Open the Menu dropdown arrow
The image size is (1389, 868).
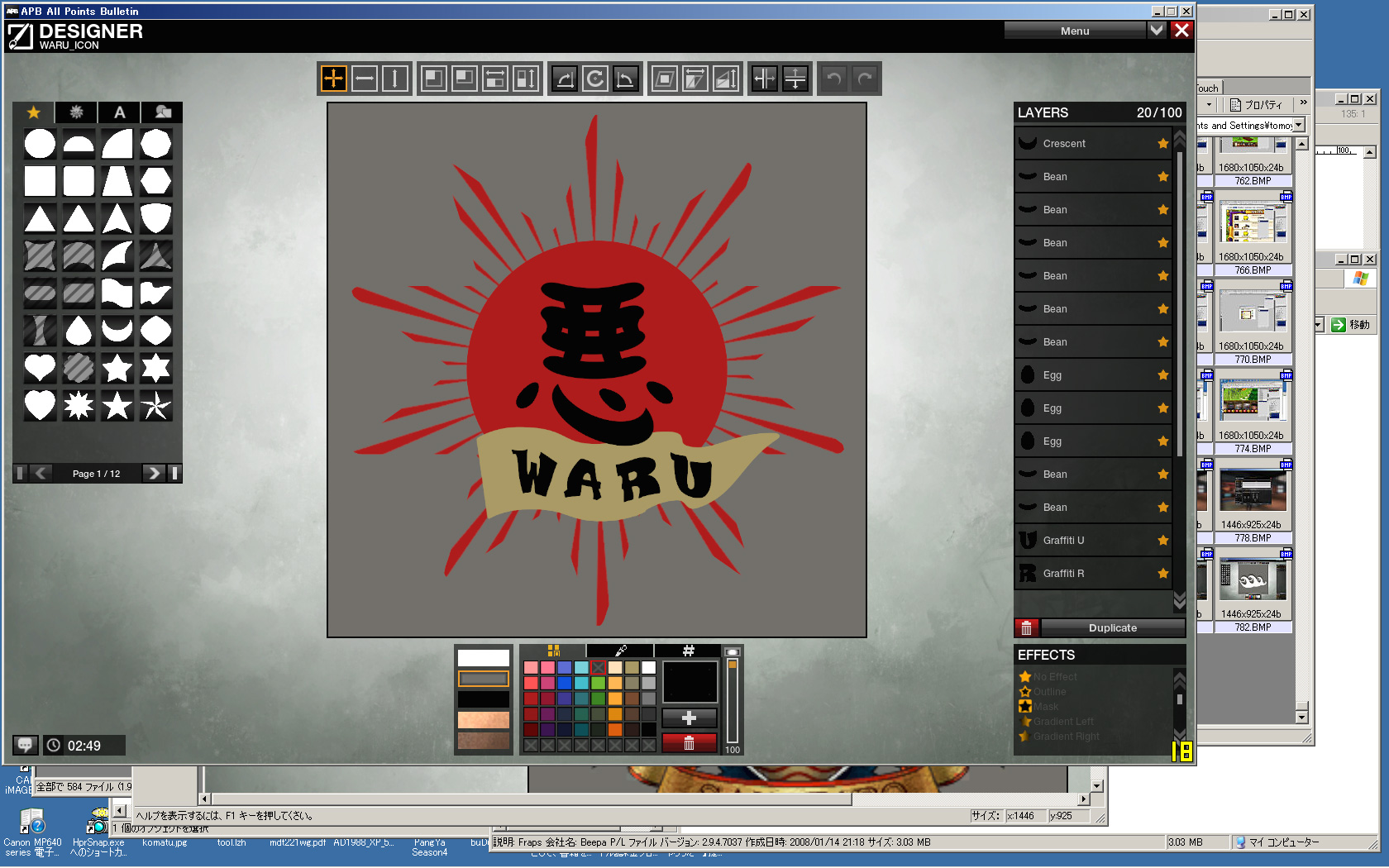click(1157, 31)
